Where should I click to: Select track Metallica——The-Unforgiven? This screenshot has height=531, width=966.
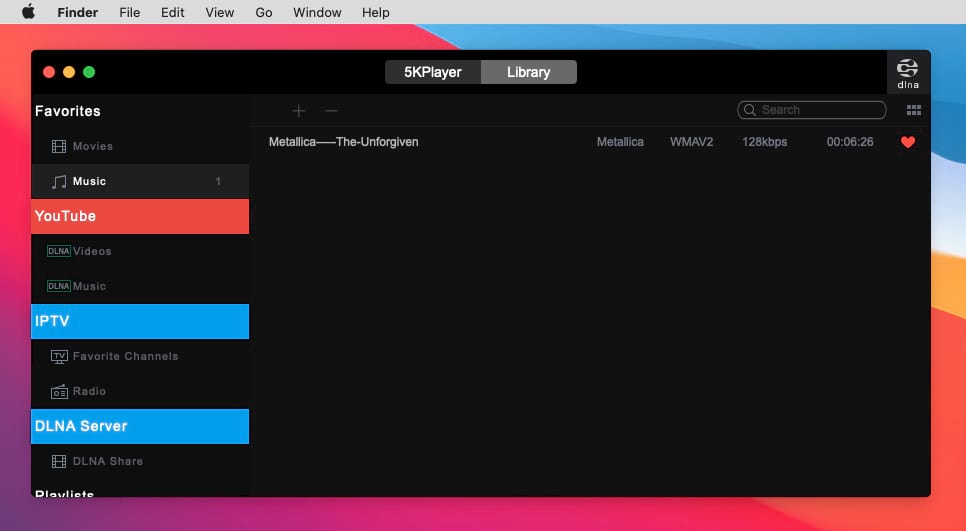click(344, 142)
